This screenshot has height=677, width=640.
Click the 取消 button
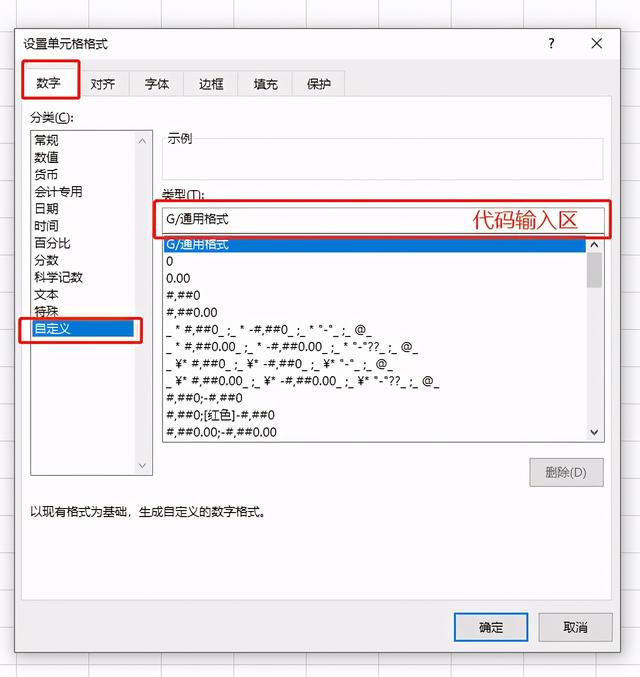(x=575, y=627)
